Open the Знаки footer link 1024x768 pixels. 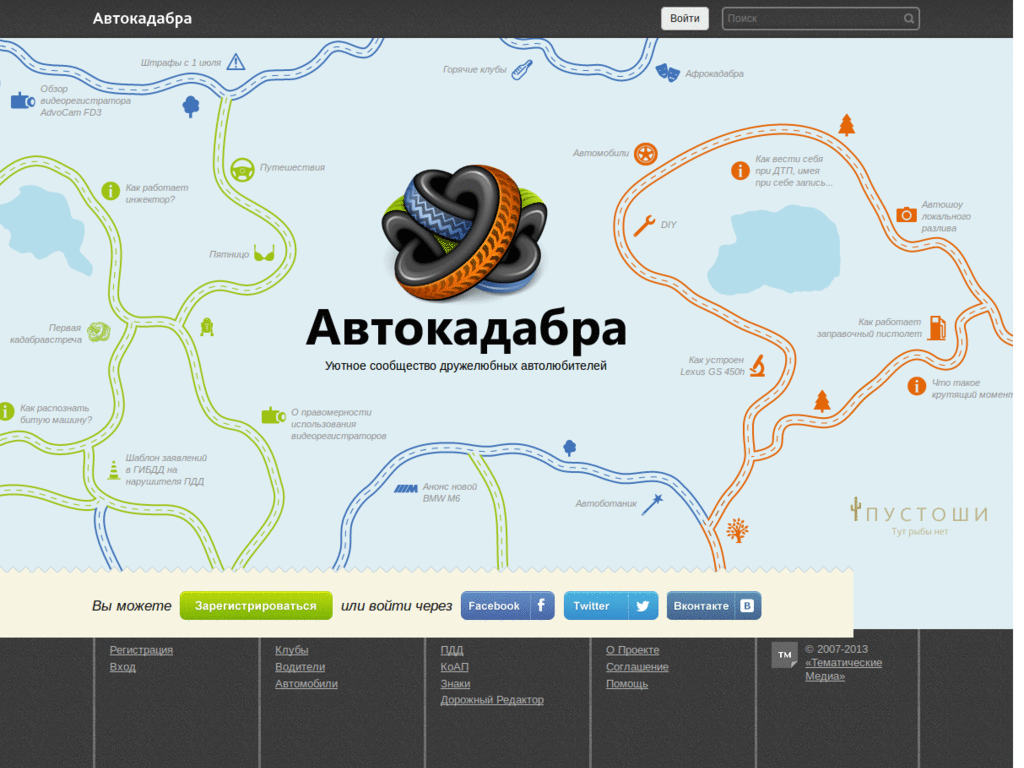click(x=455, y=684)
